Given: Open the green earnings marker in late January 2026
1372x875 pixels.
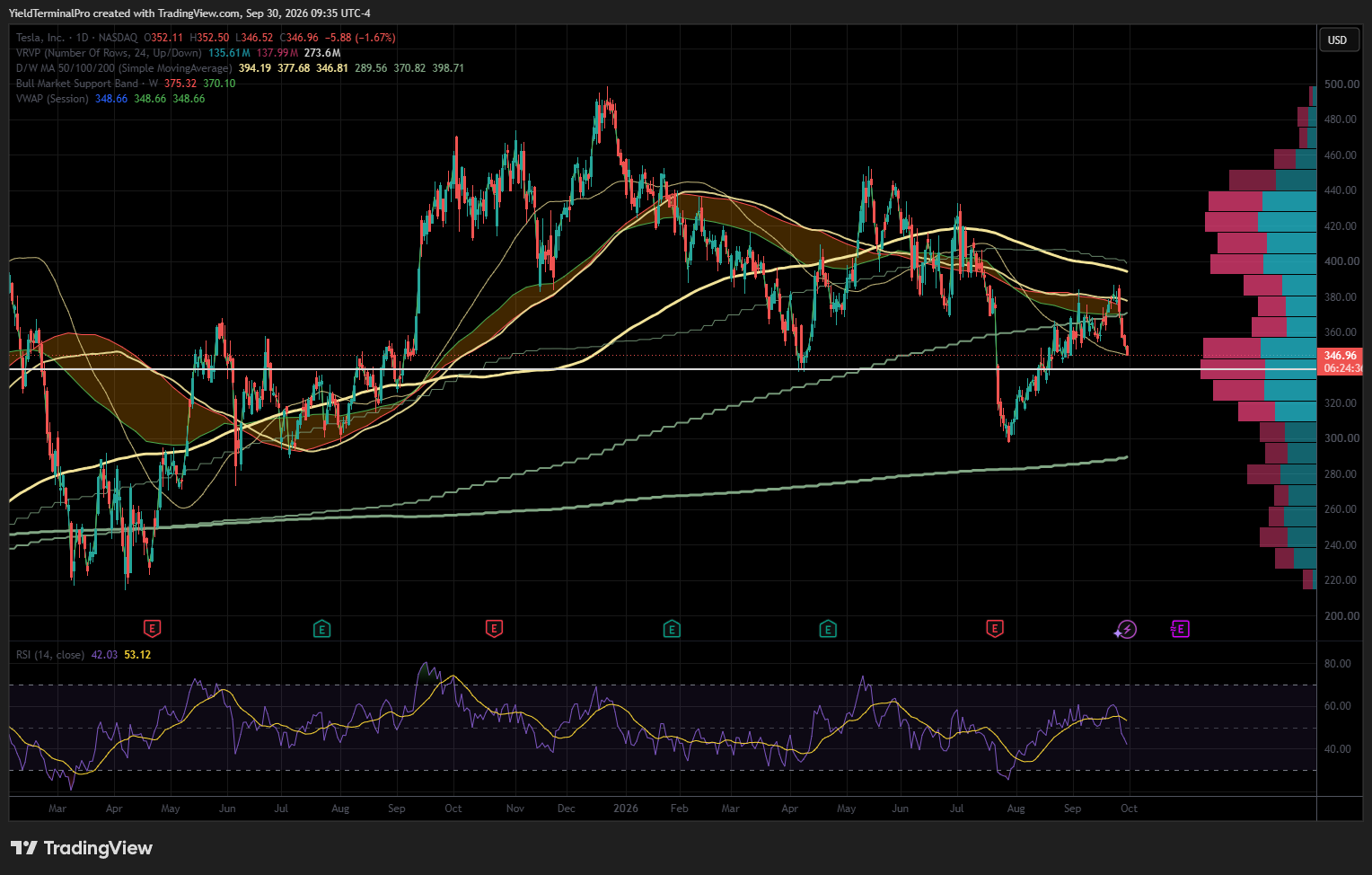Looking at the screenshot, I should (672, 629).
